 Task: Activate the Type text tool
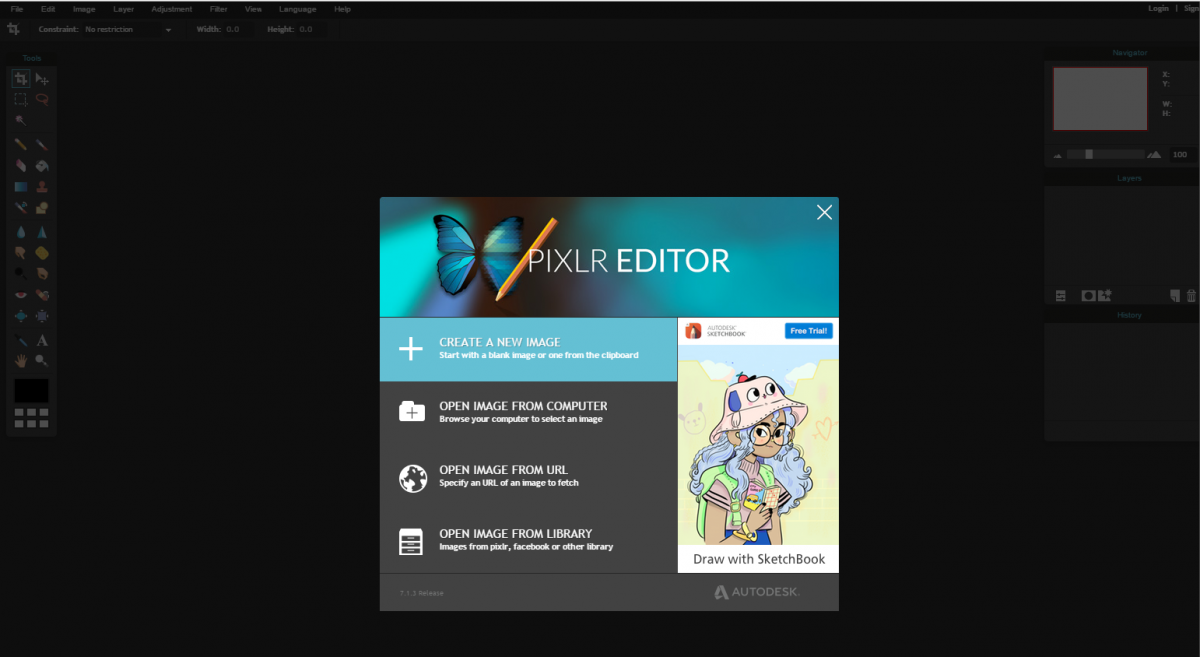42,341
